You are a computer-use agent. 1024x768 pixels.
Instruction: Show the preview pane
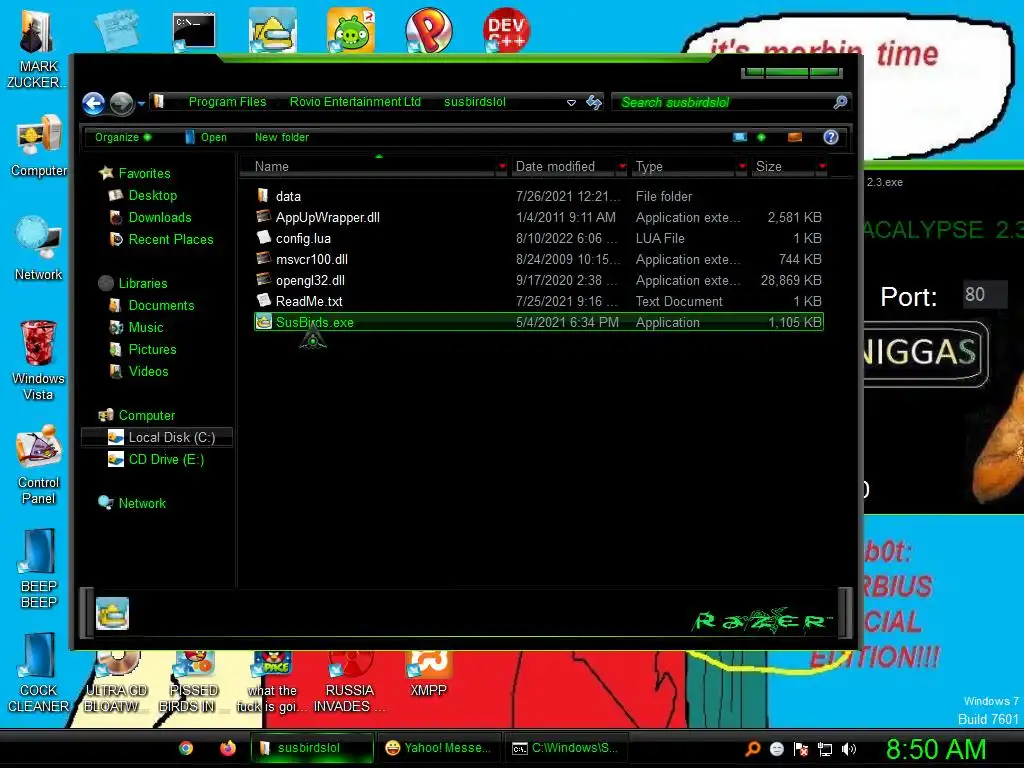tap(795, 137)
